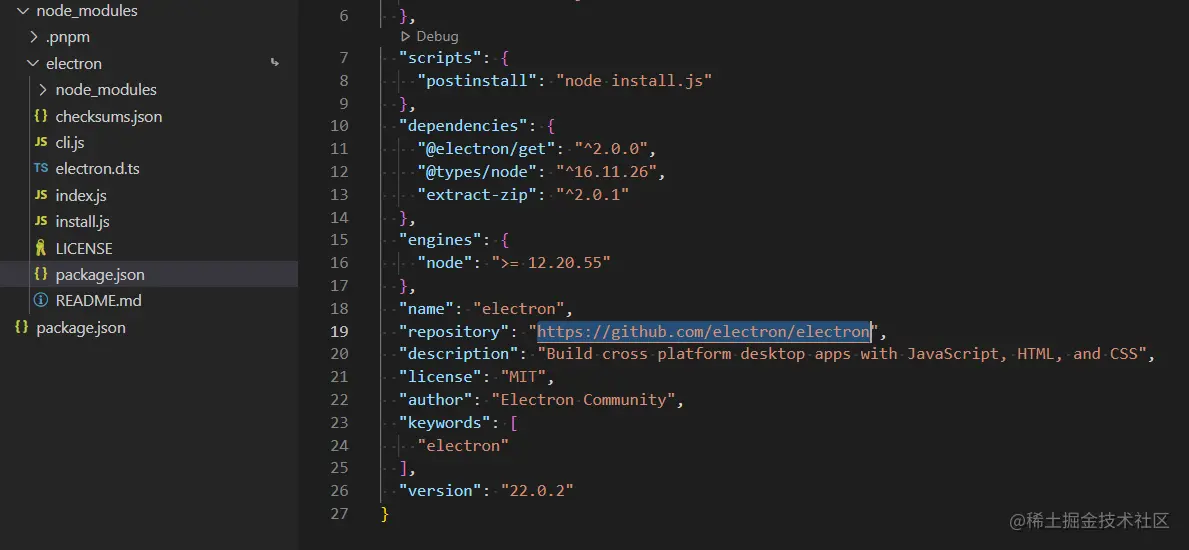Click line number 19 in the gutter
Screen dimensions: 1189x550
(x=340, y=332)
